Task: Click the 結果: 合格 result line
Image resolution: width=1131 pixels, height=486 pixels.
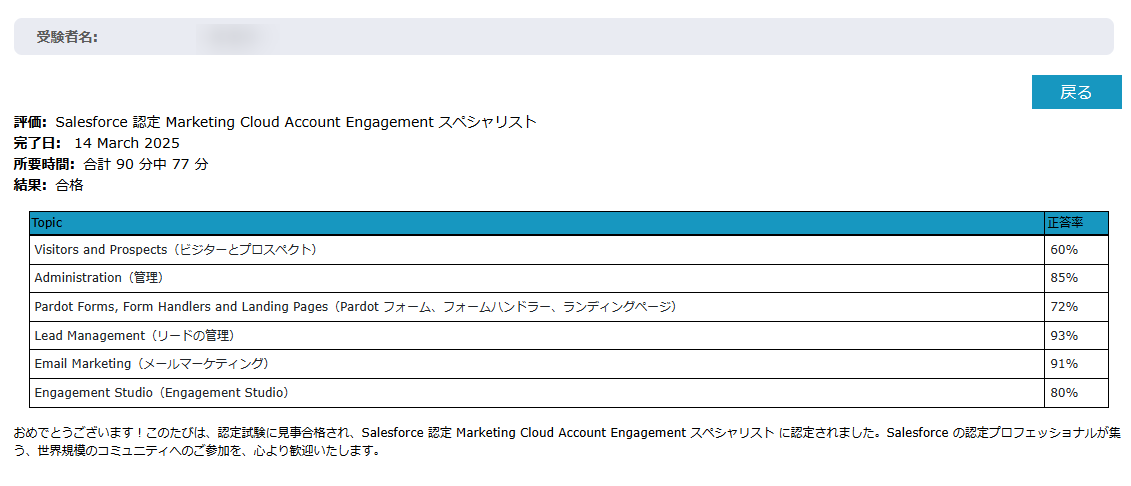Action: coord(48,185)
